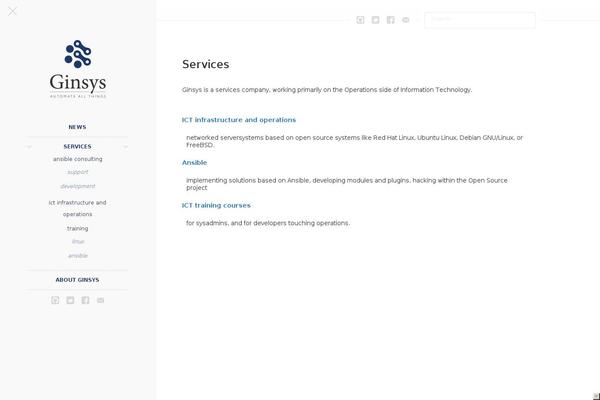Click in the search field in the header
This screenshot has height=400, width=600.
[480, 20]
